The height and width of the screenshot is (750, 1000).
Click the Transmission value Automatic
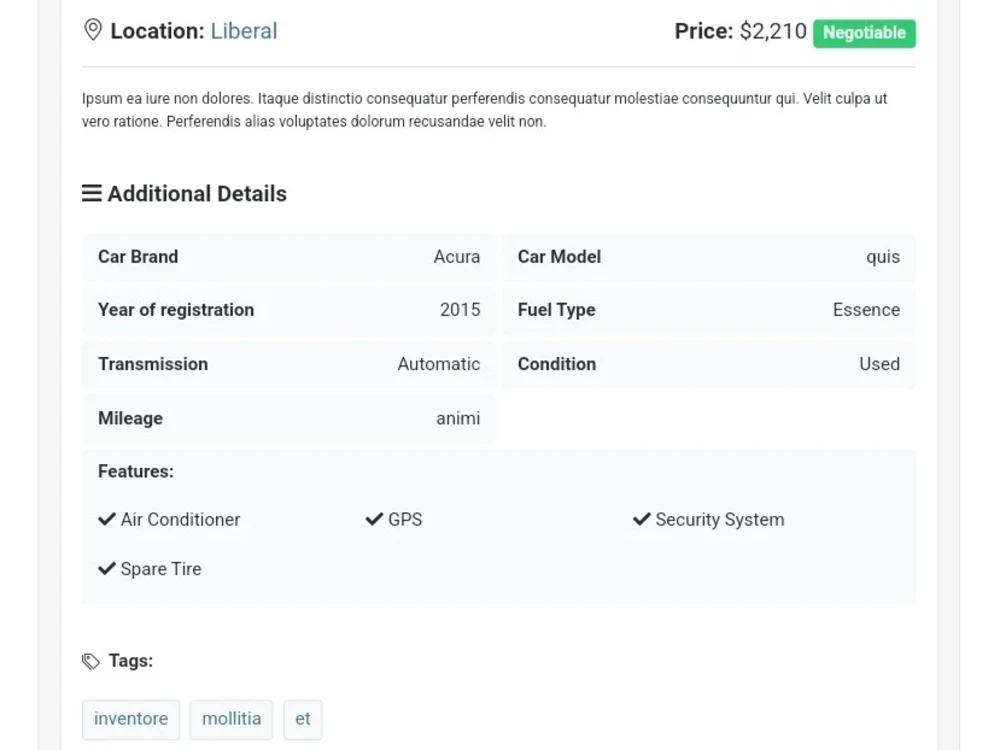[439, 364]
